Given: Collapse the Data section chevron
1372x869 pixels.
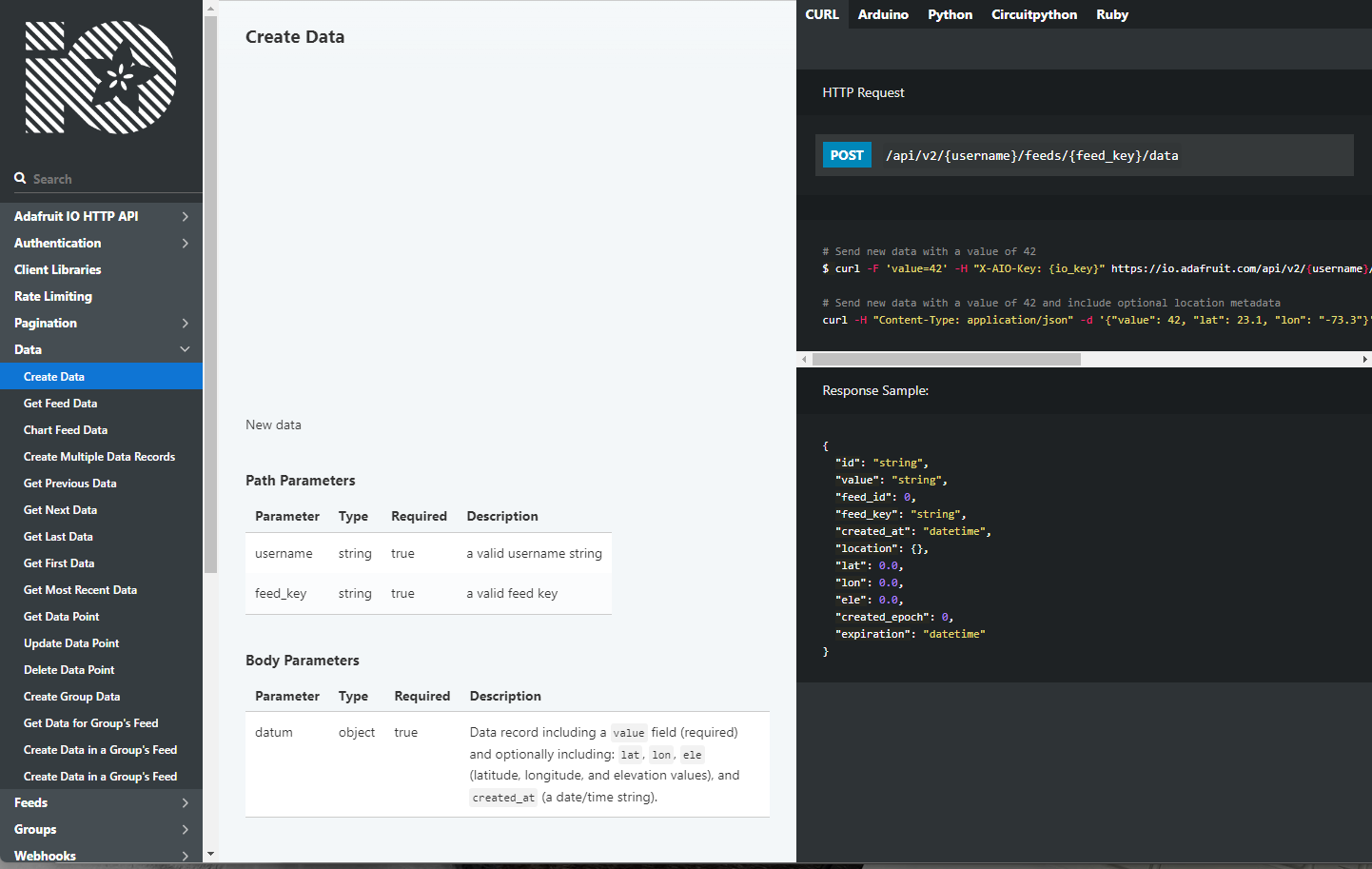Looking at the screenshot, I should [185, 349].
